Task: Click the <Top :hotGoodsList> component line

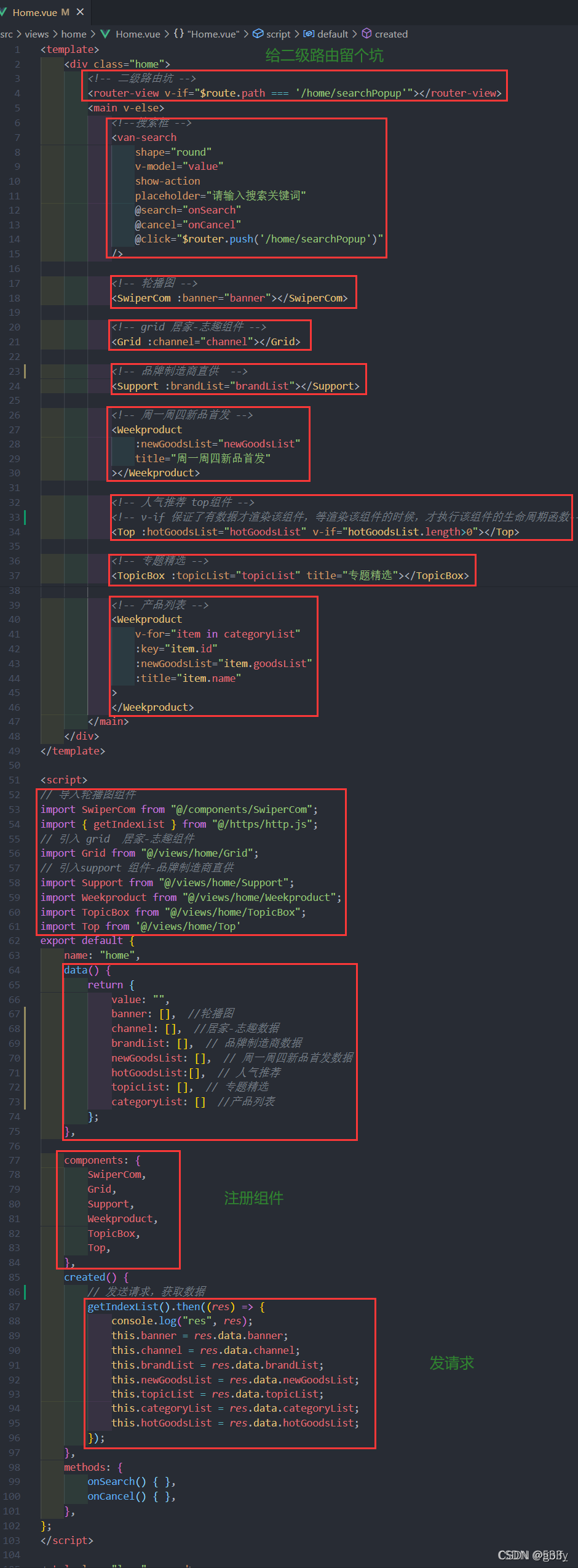Action: (315, 532)
